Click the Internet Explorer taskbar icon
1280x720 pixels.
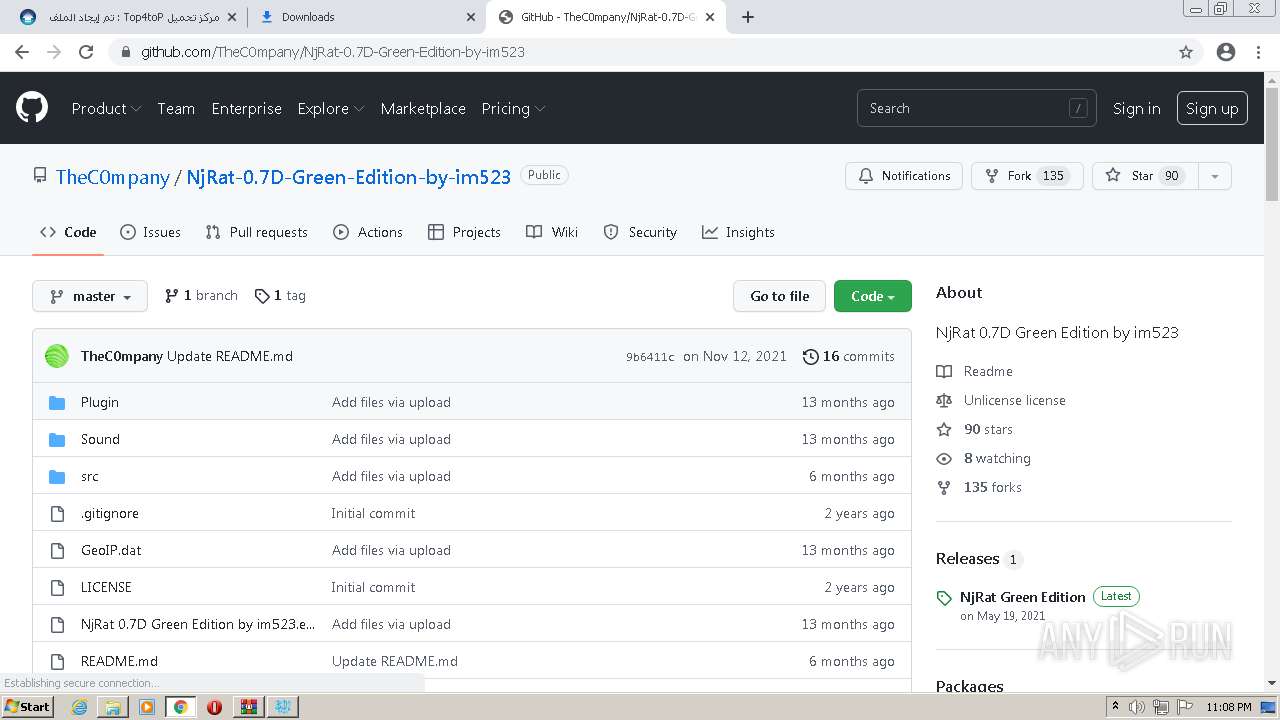(x=79, y=707)
